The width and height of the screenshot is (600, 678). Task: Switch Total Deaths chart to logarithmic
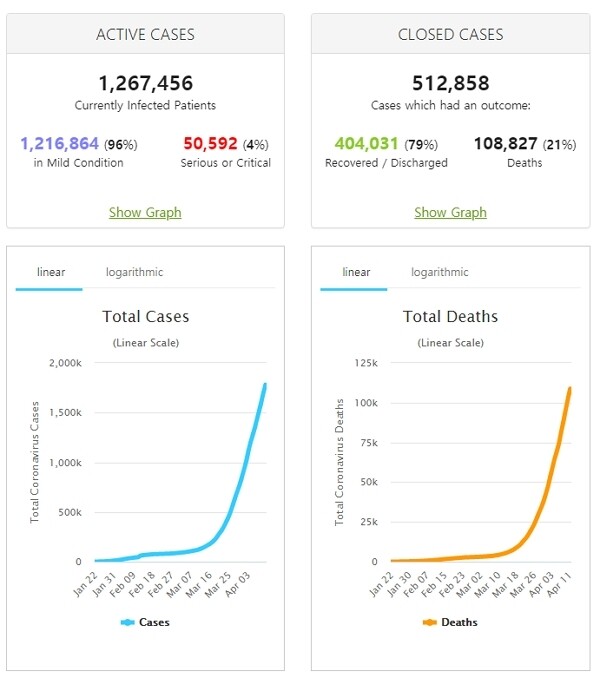click(x=439, y=272)
